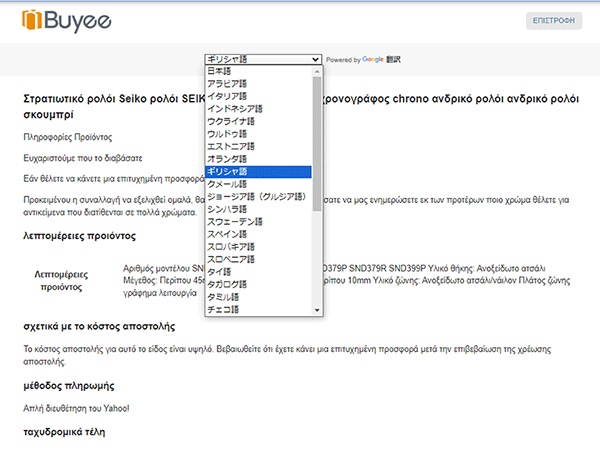
Task: Select 日本語 from language list
Action: 258,71
